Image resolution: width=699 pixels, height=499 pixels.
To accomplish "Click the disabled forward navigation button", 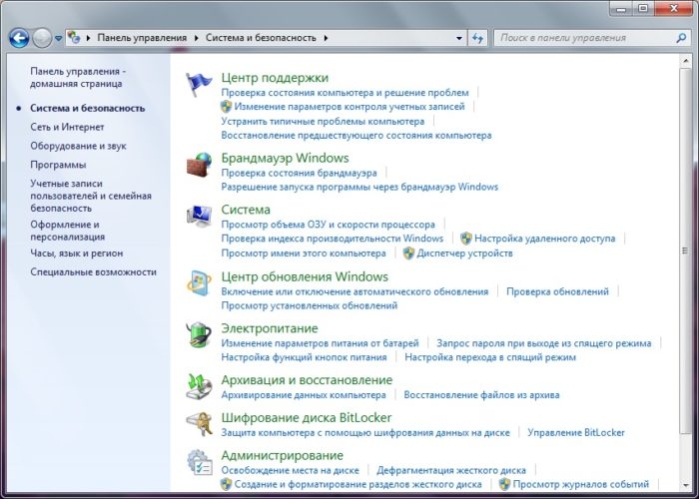I will (42, 38).
